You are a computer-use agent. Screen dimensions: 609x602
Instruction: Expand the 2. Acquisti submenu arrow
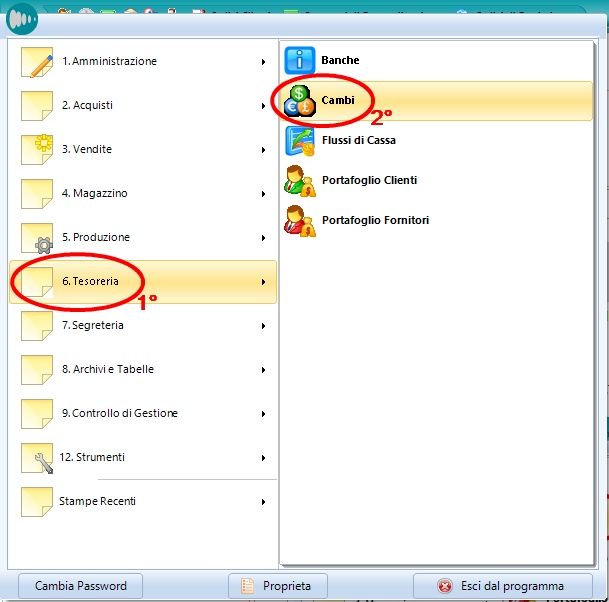264,106
